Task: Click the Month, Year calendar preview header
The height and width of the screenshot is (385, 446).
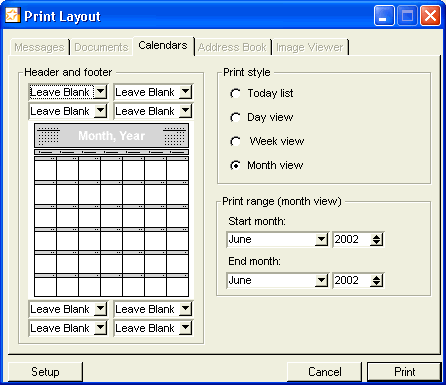Action: pyautogui.click(x=111, y=136)
